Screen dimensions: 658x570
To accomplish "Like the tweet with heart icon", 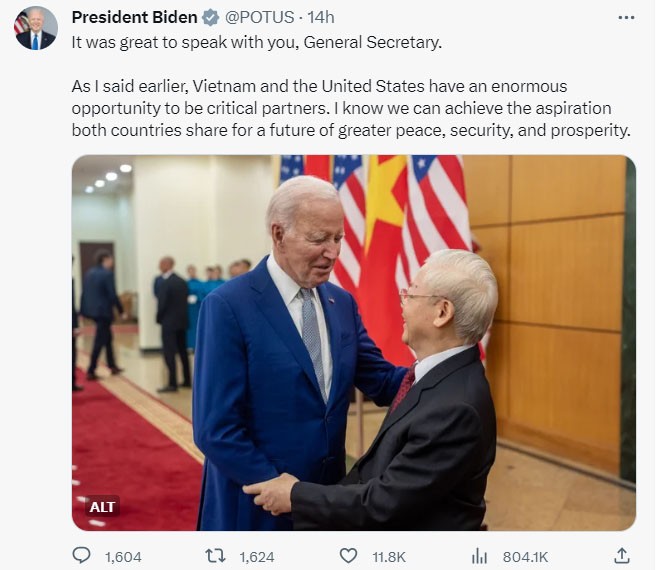I will pos(348,556).
